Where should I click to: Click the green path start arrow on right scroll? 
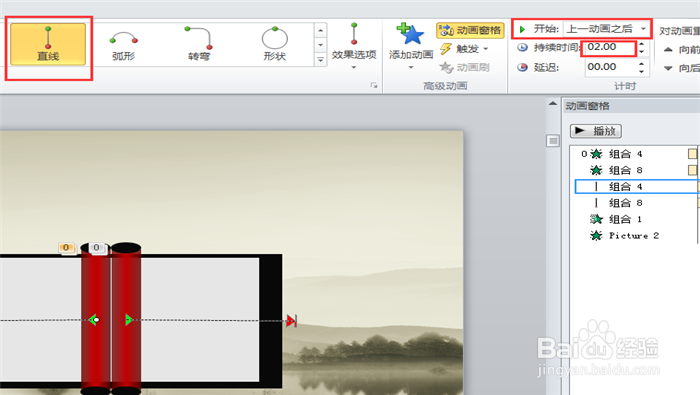[129, 320]
